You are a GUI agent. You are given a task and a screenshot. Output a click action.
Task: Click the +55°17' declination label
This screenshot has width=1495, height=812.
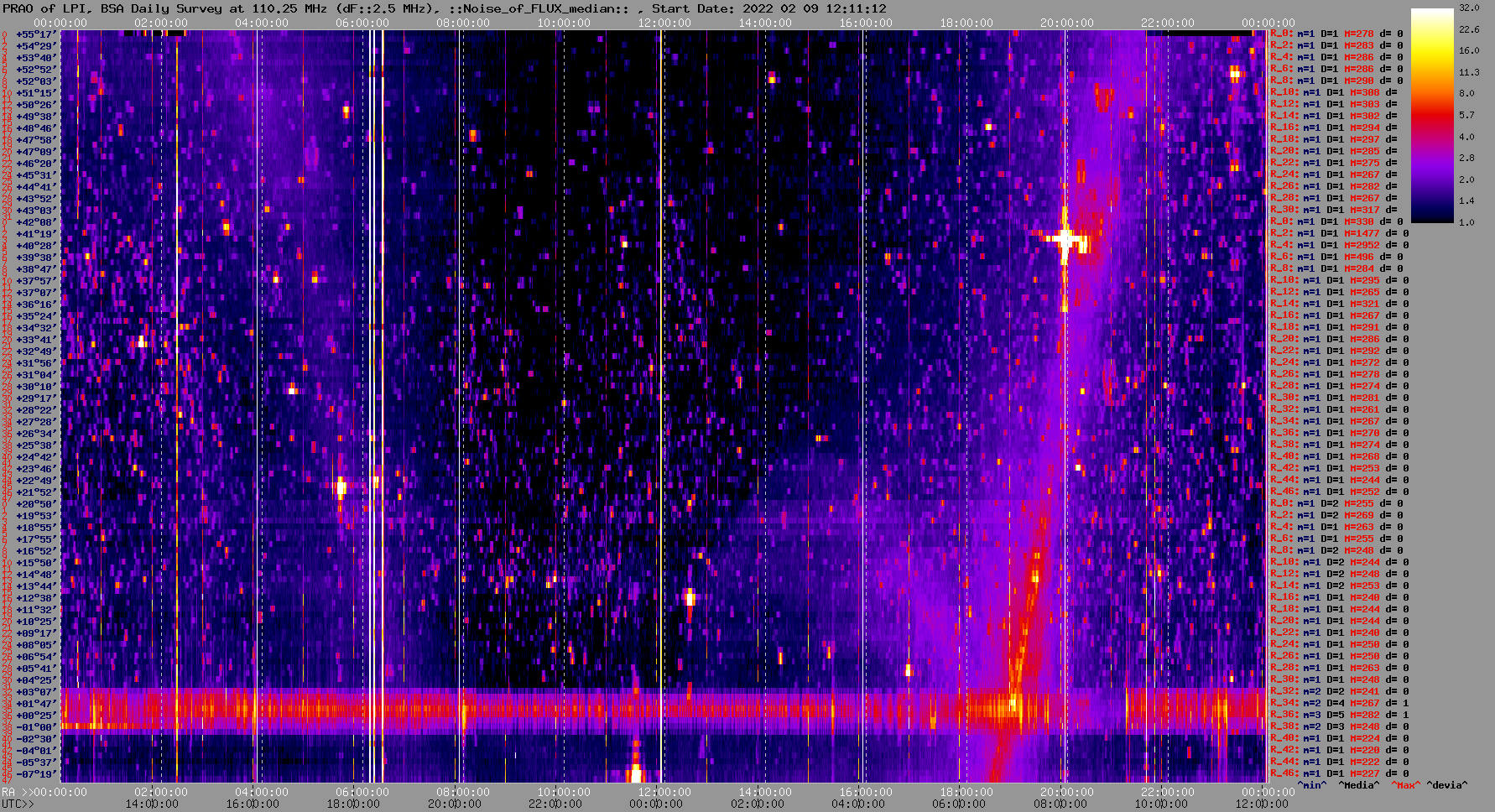pyautogui.click(x=36, y=34)
